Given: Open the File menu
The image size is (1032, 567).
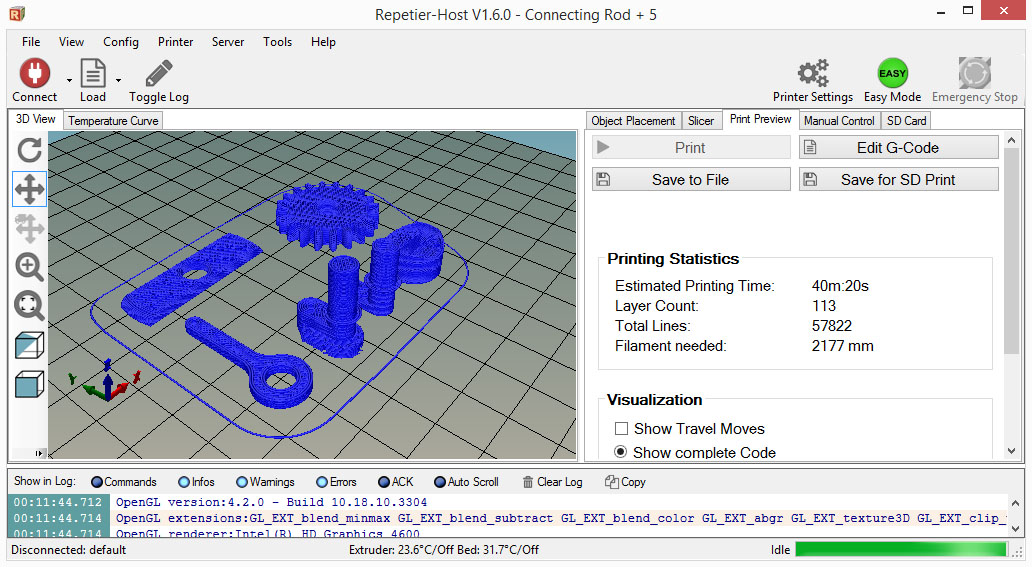Looking at the screenshot, I should [31, 41].
